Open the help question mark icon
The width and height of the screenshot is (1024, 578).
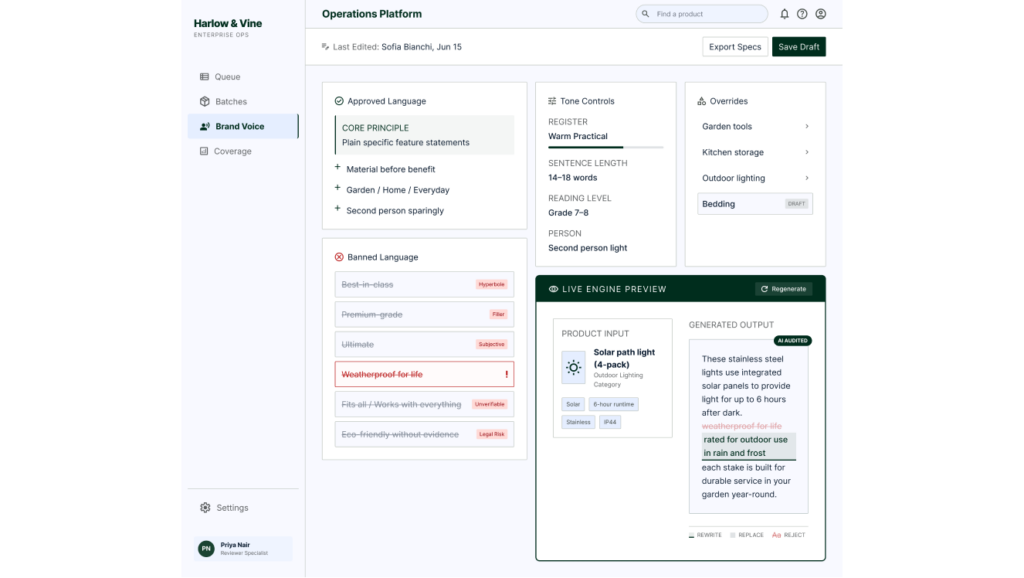(x=802, y=14)
